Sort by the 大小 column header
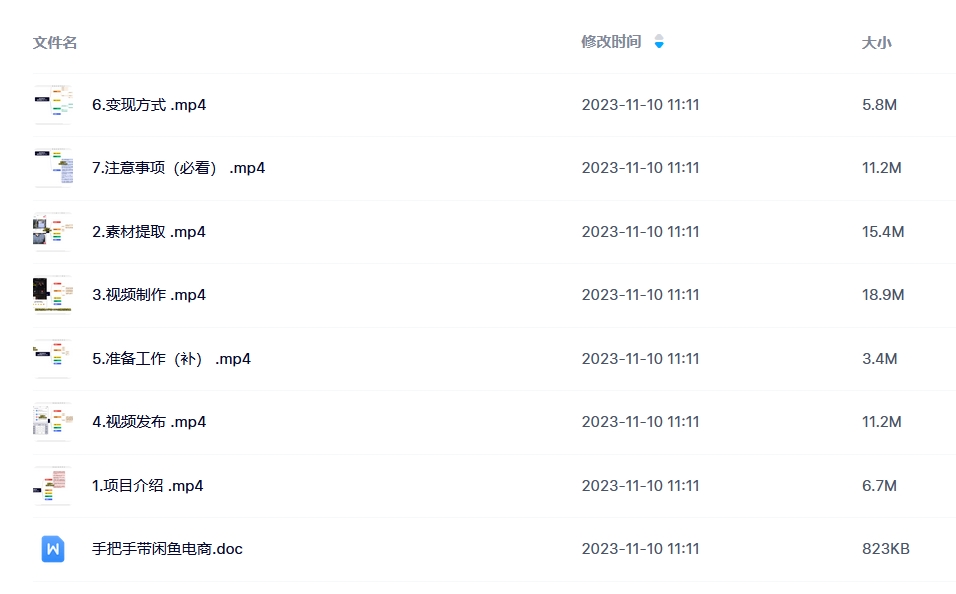The width and height of the screenshot is (956, 594). pos(876,42)
